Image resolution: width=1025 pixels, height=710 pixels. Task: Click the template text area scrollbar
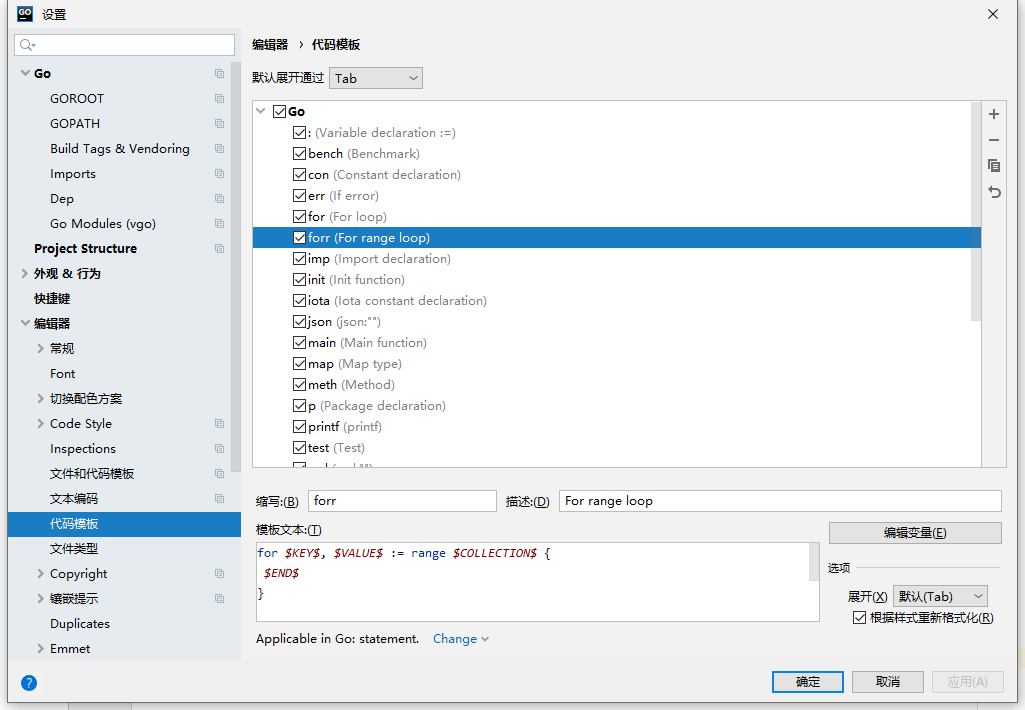point(814,562)
